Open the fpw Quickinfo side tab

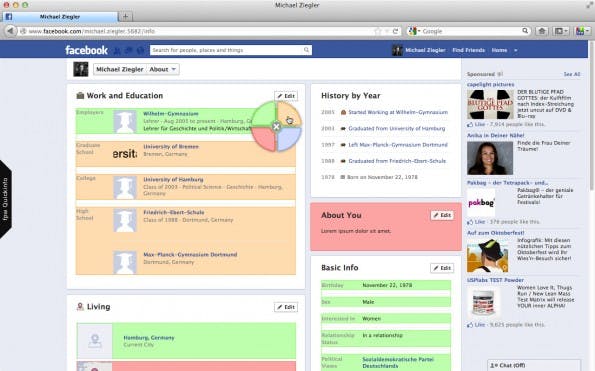(x=5, y=199)
